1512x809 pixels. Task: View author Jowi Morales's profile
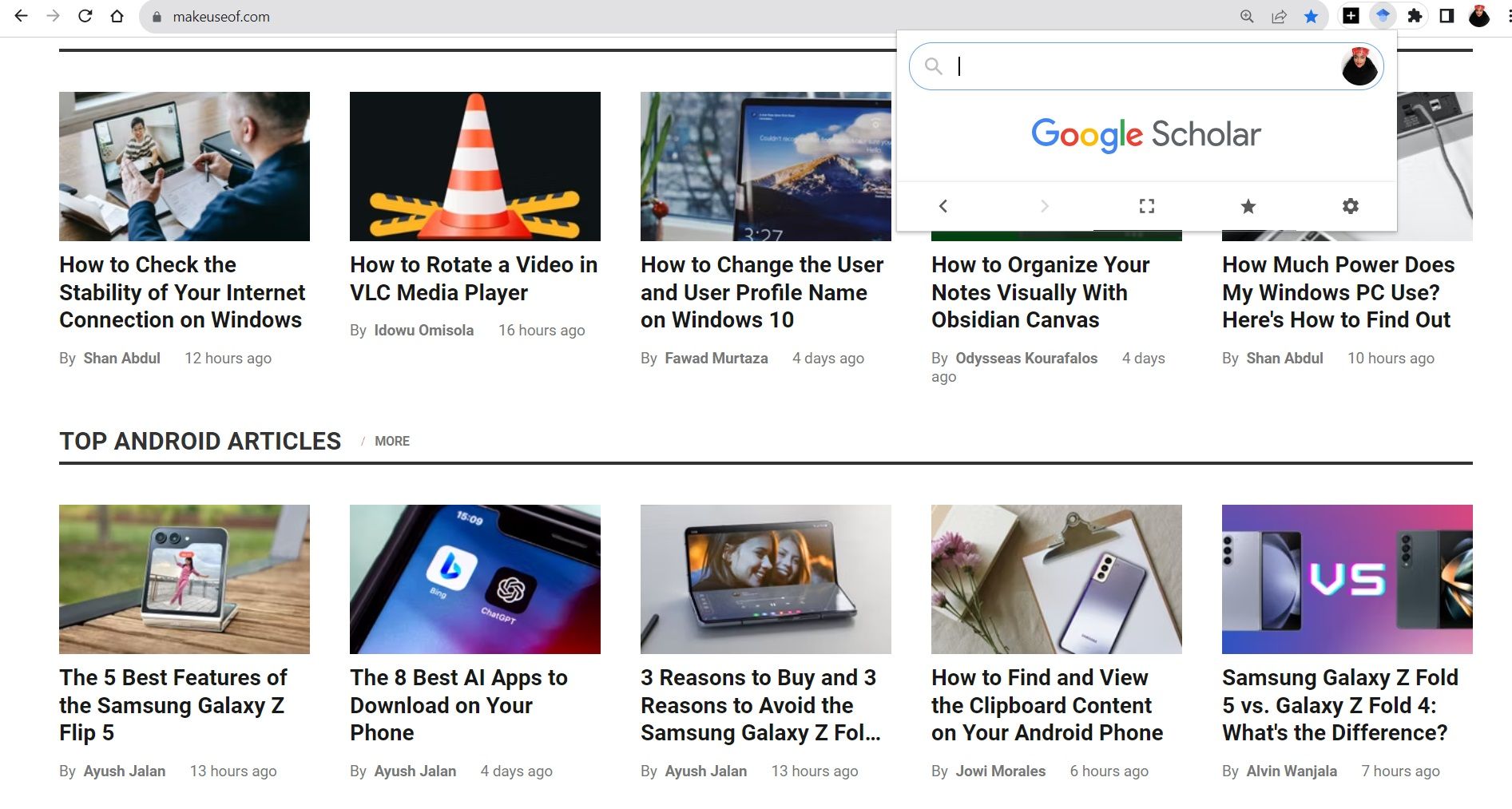click(x=1001, y=771)
